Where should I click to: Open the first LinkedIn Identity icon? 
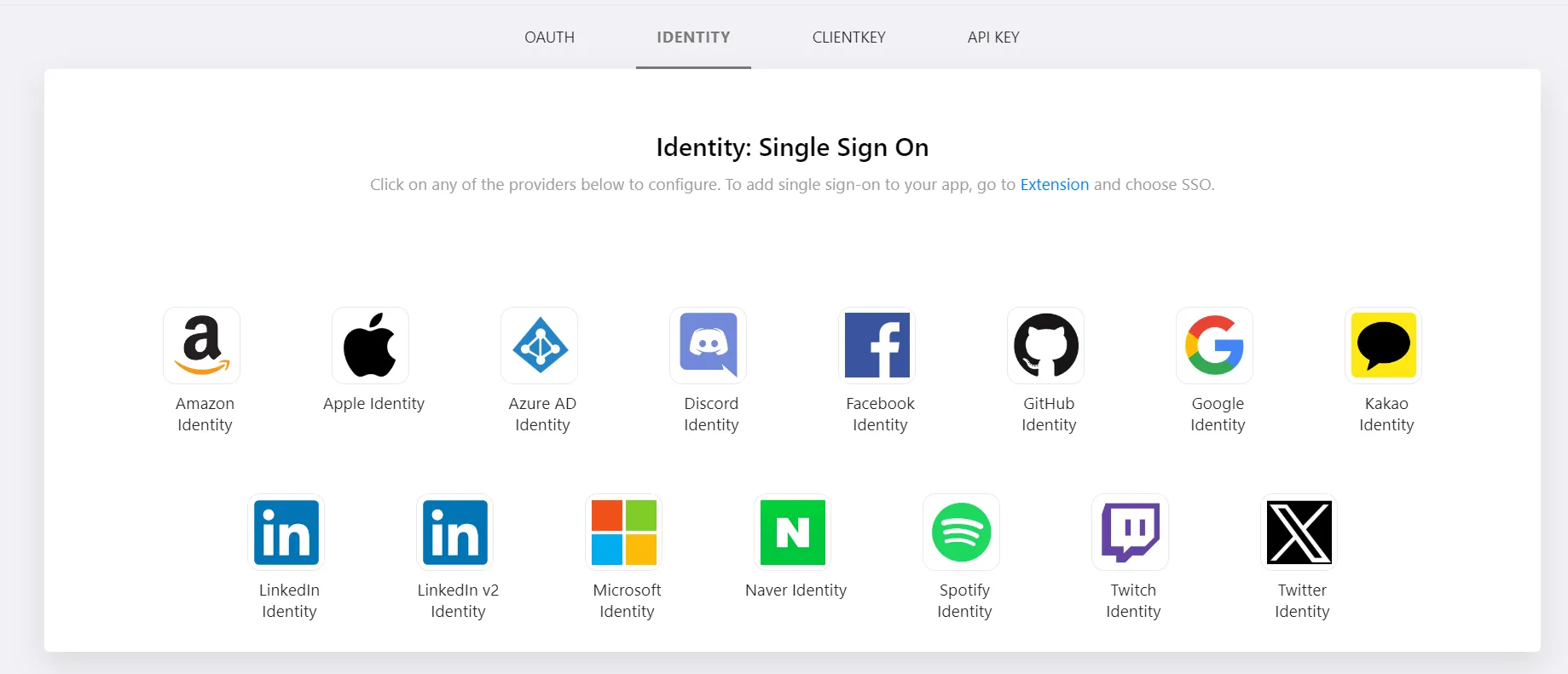[286, 533]
